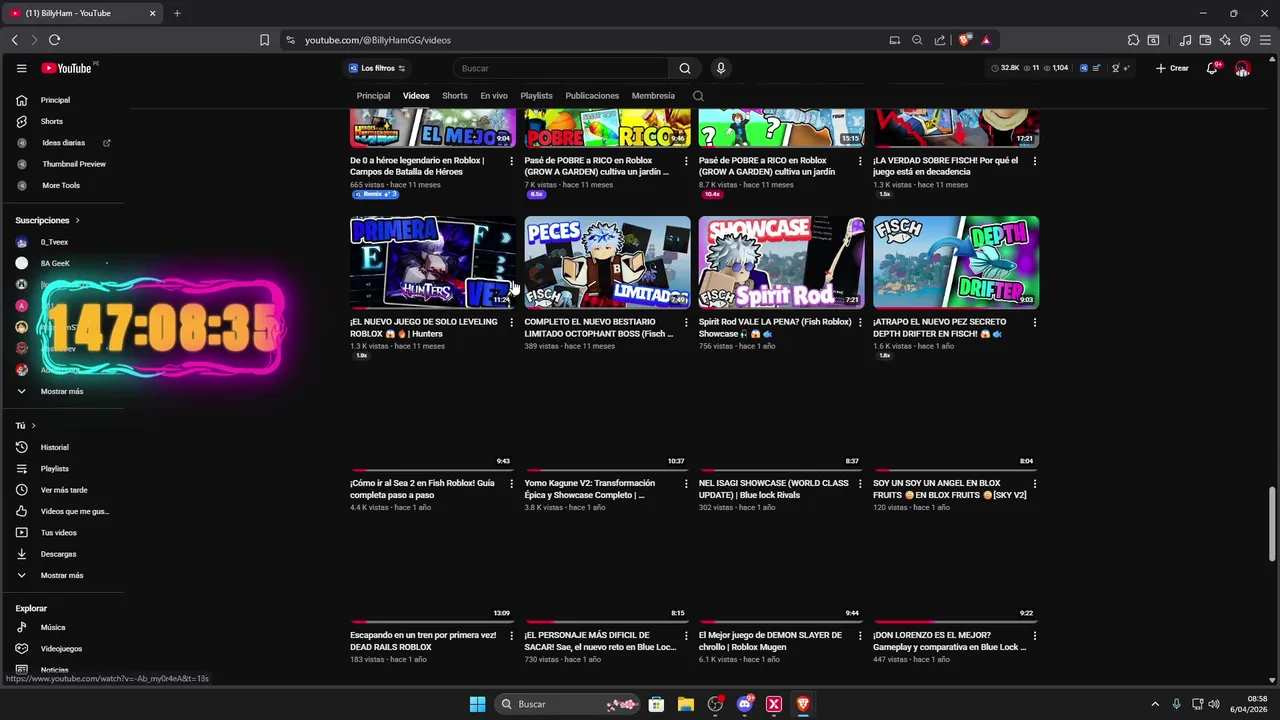Open browser extensions puzzle icon

pyautogui.click(x=1133, y=40)
